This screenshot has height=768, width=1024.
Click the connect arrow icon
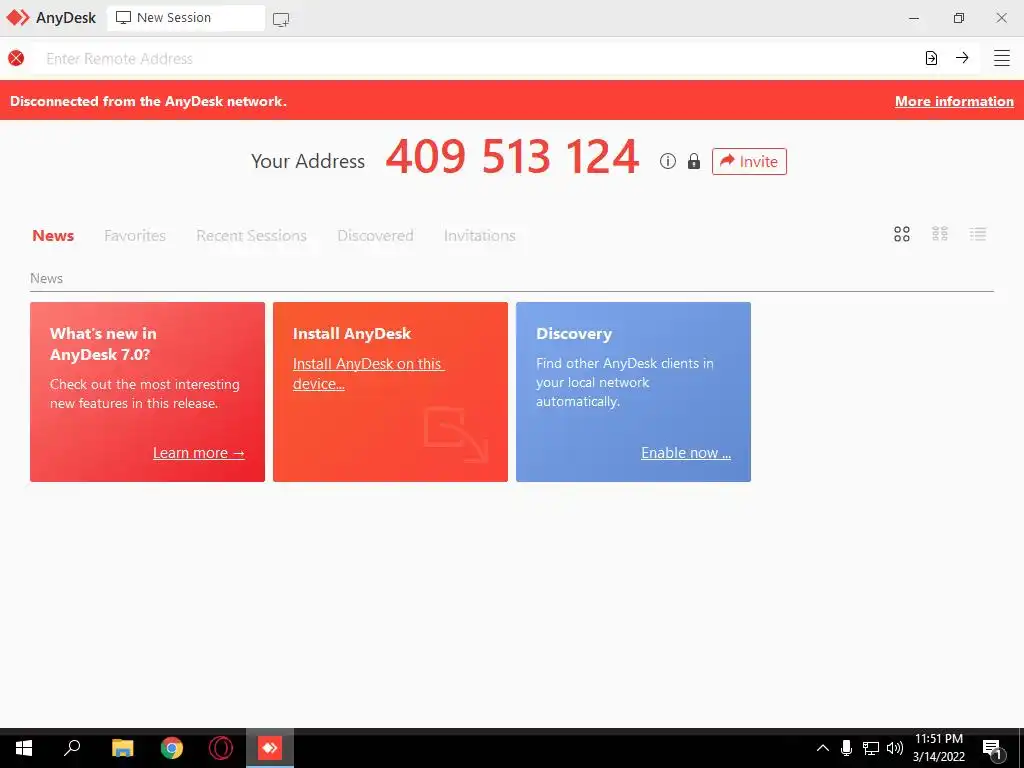click(962, 57)
